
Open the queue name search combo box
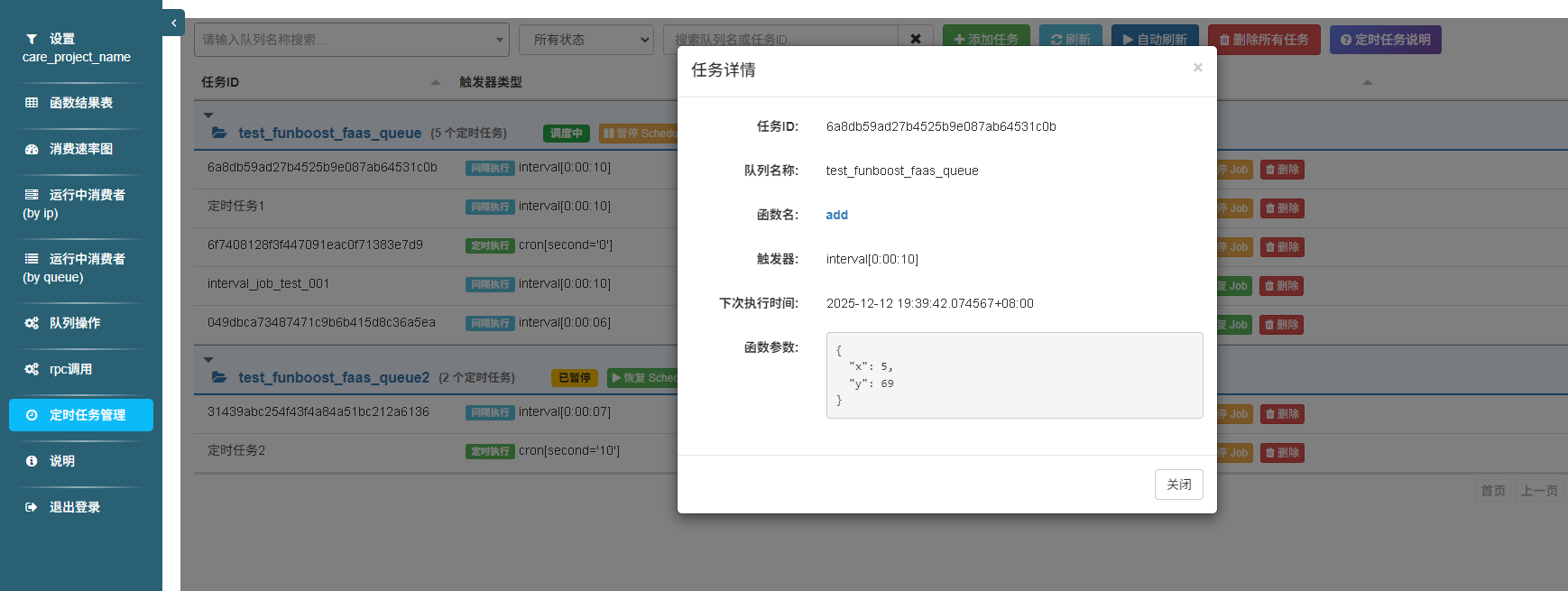point(351,40)
